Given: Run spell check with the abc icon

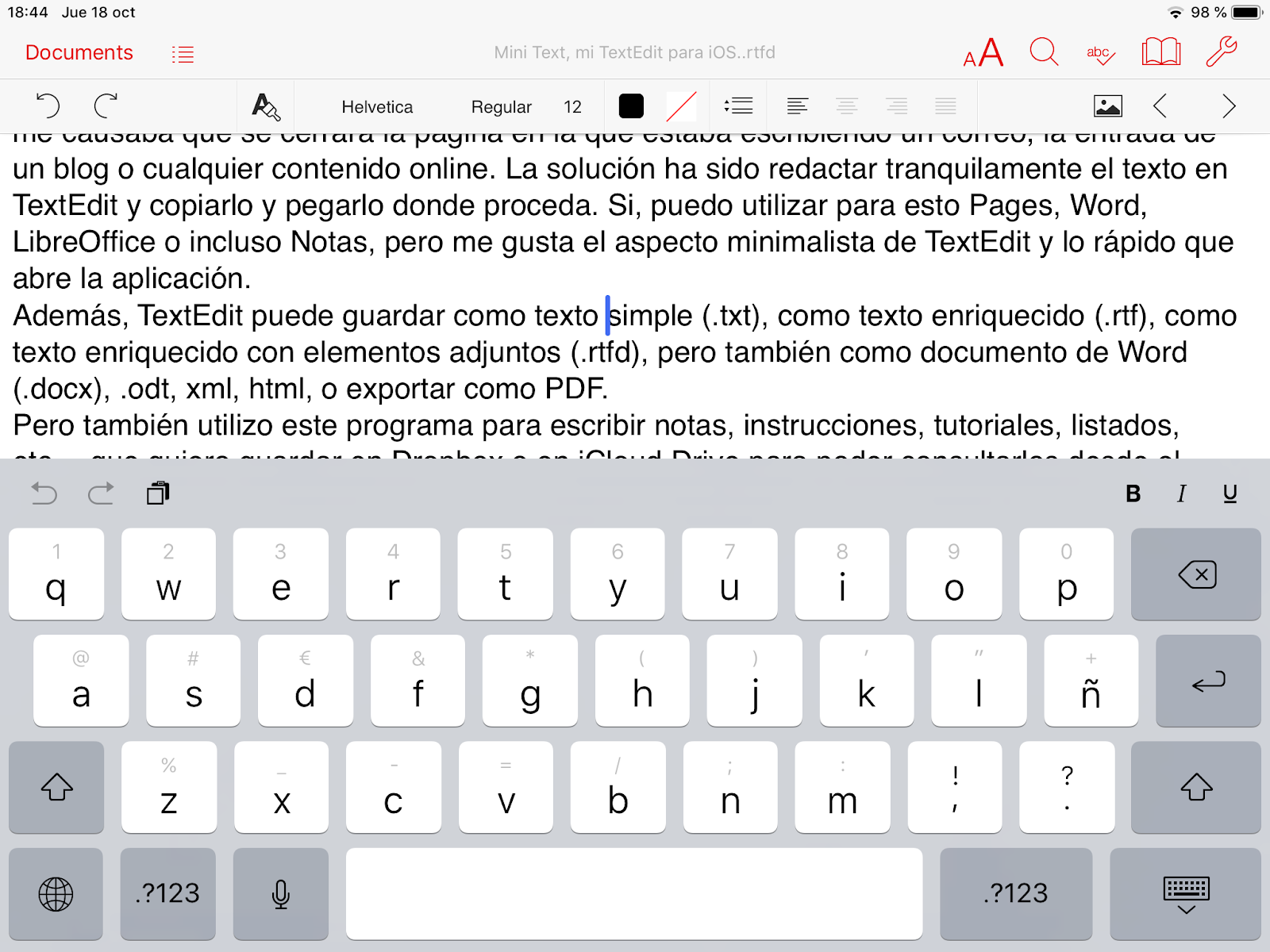Looking at the screenshot, I should click(1099, 52).
